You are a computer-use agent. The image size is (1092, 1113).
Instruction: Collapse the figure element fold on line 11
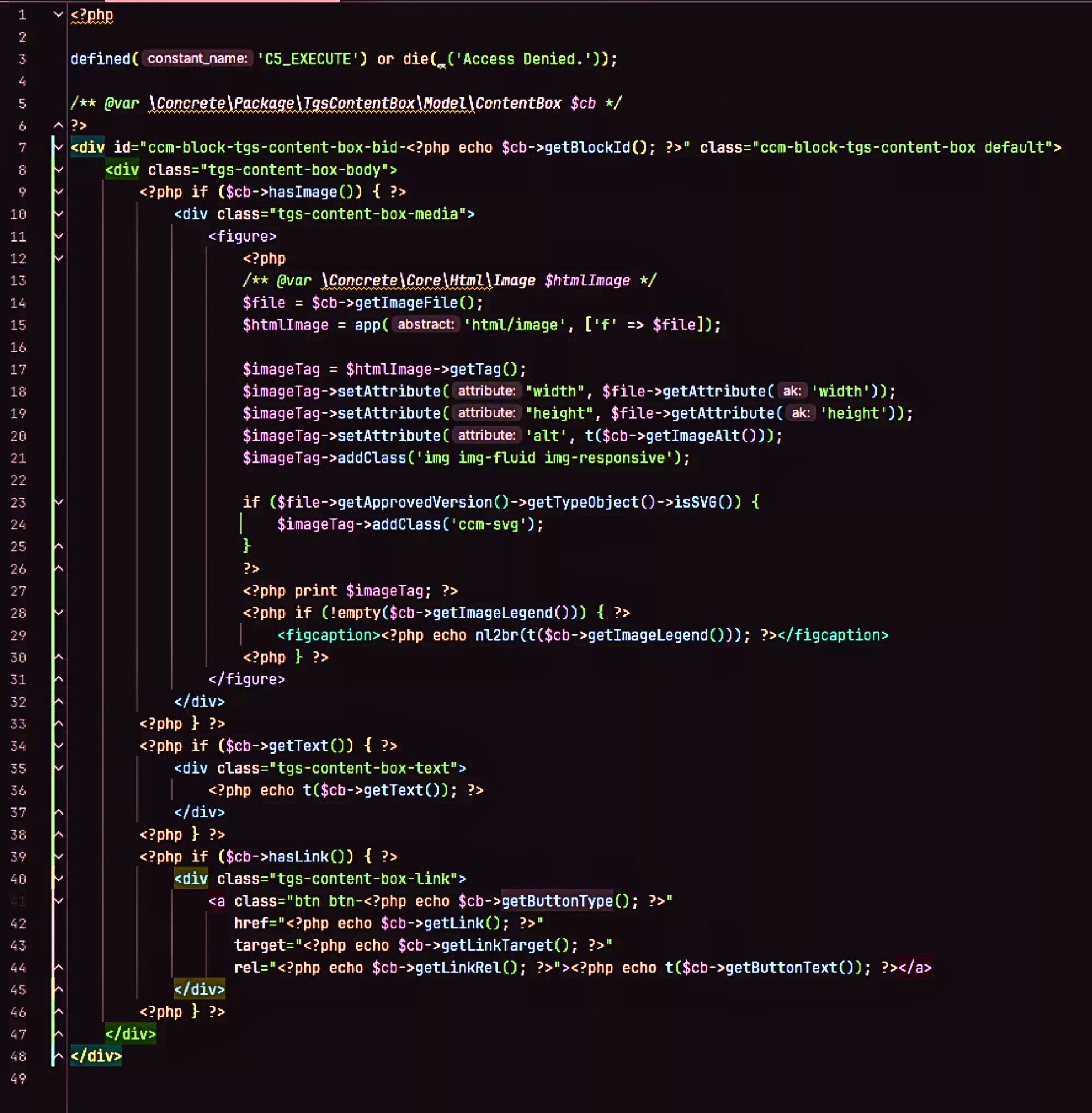(57, 235)
